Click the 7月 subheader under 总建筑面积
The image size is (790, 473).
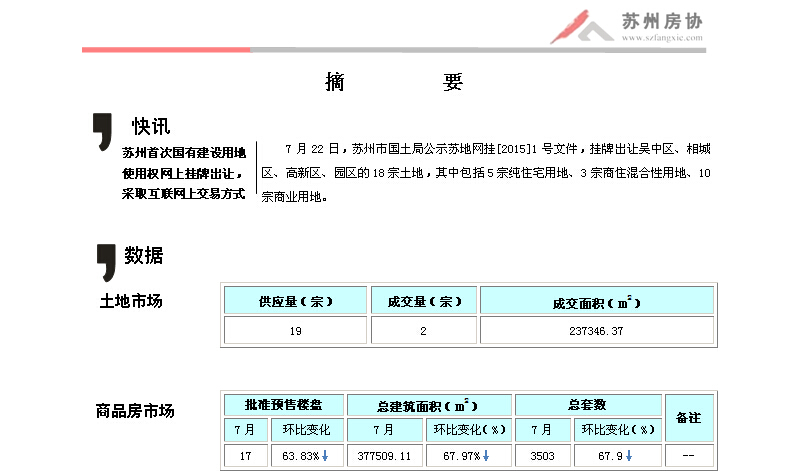(384, 430)
